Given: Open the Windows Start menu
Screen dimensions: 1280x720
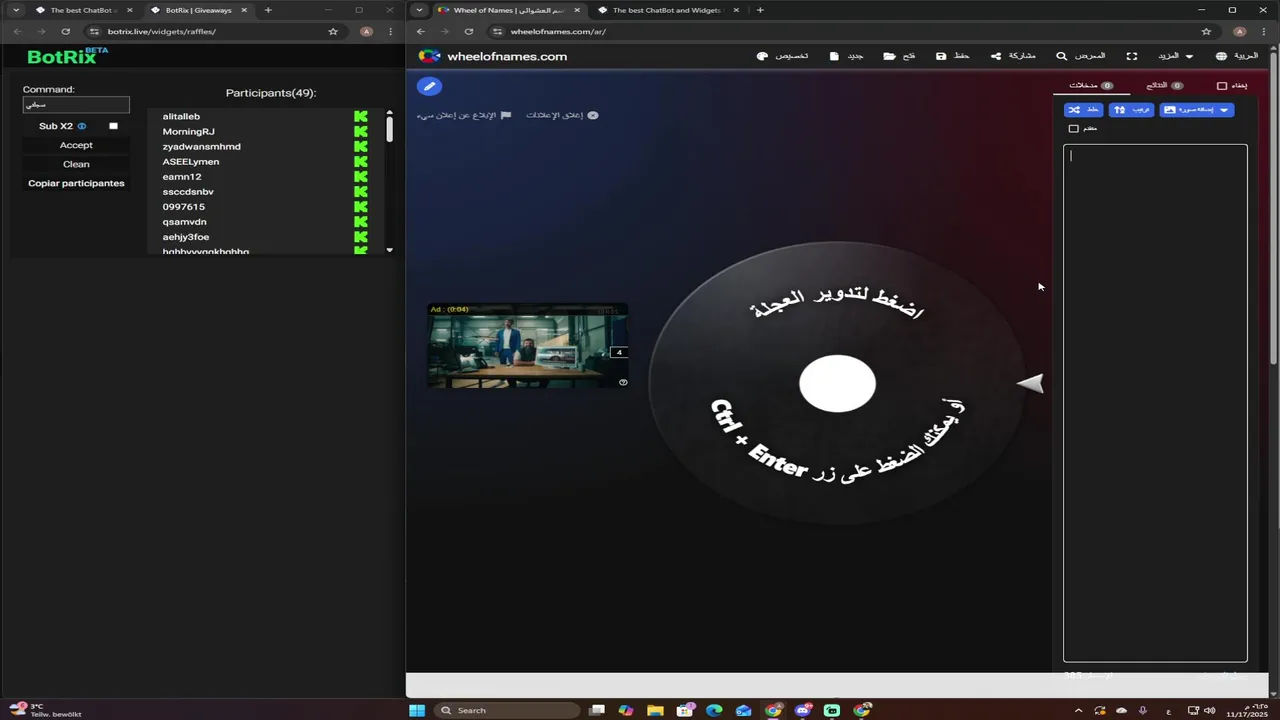Looking at the screenshot, I should click(x=417, y=711).
